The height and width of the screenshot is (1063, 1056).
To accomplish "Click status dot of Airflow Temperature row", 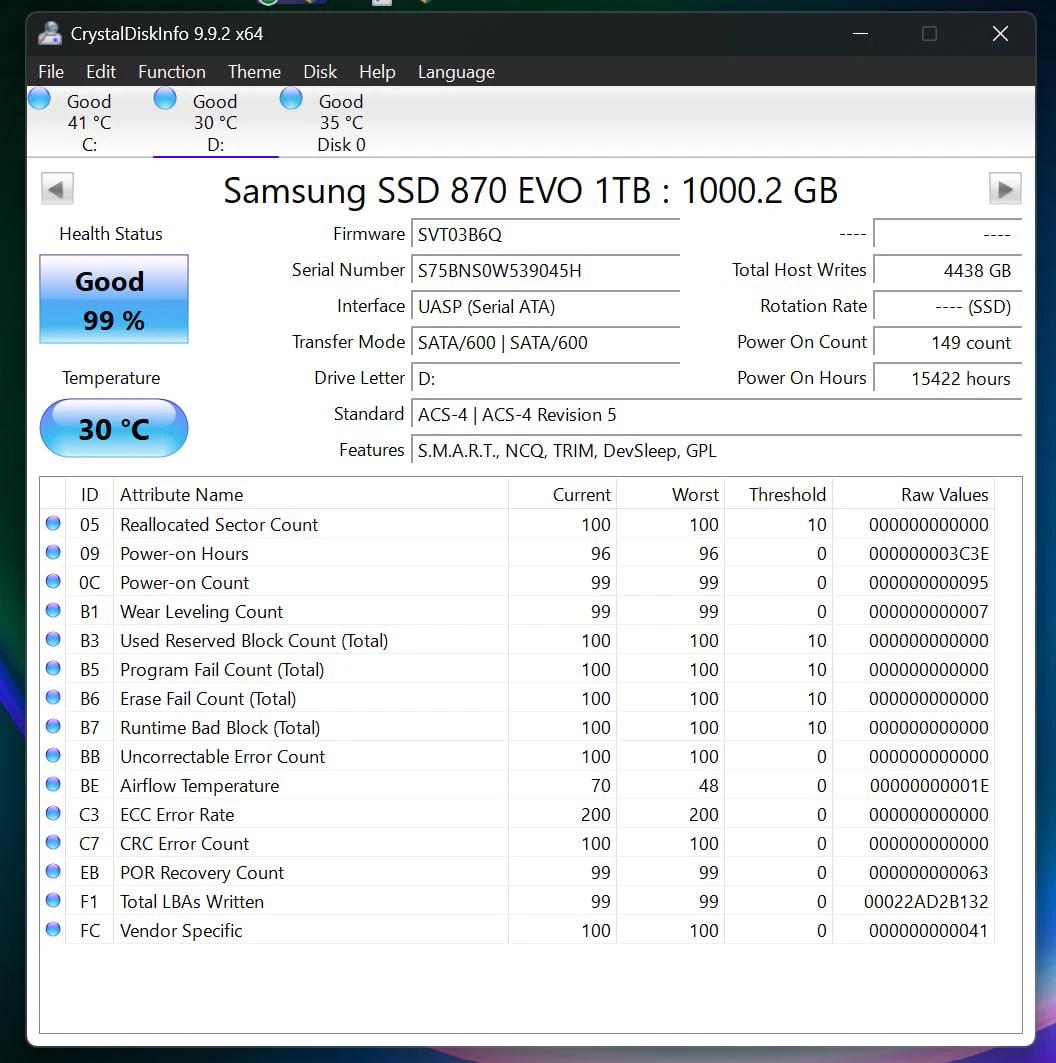I will click(53, 784).
